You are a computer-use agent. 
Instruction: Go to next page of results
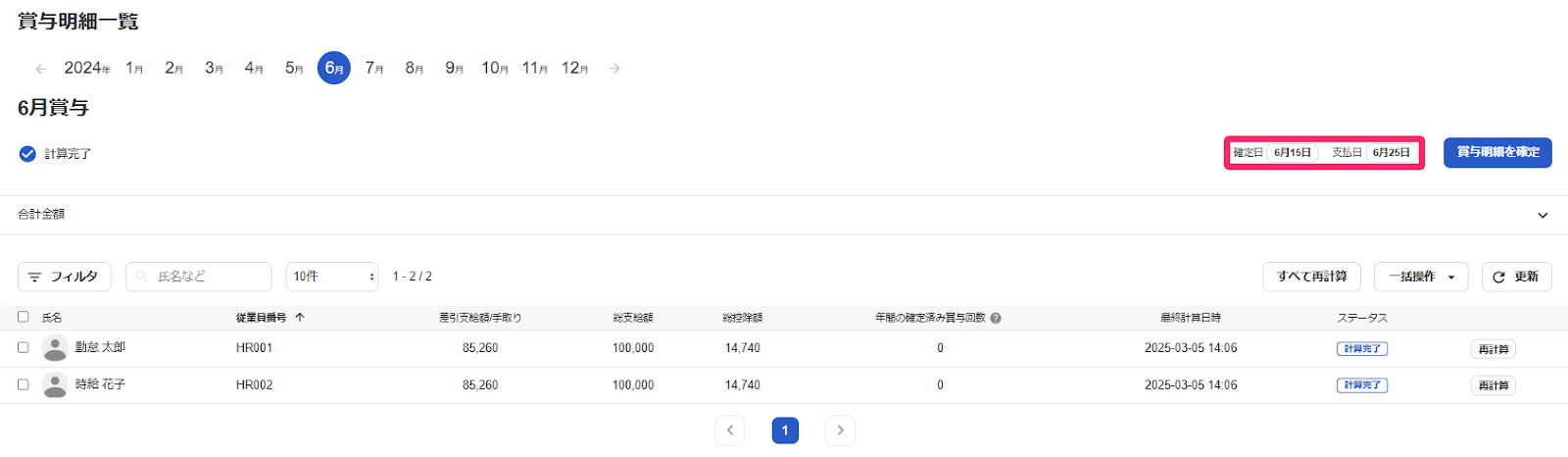(840, 431)
